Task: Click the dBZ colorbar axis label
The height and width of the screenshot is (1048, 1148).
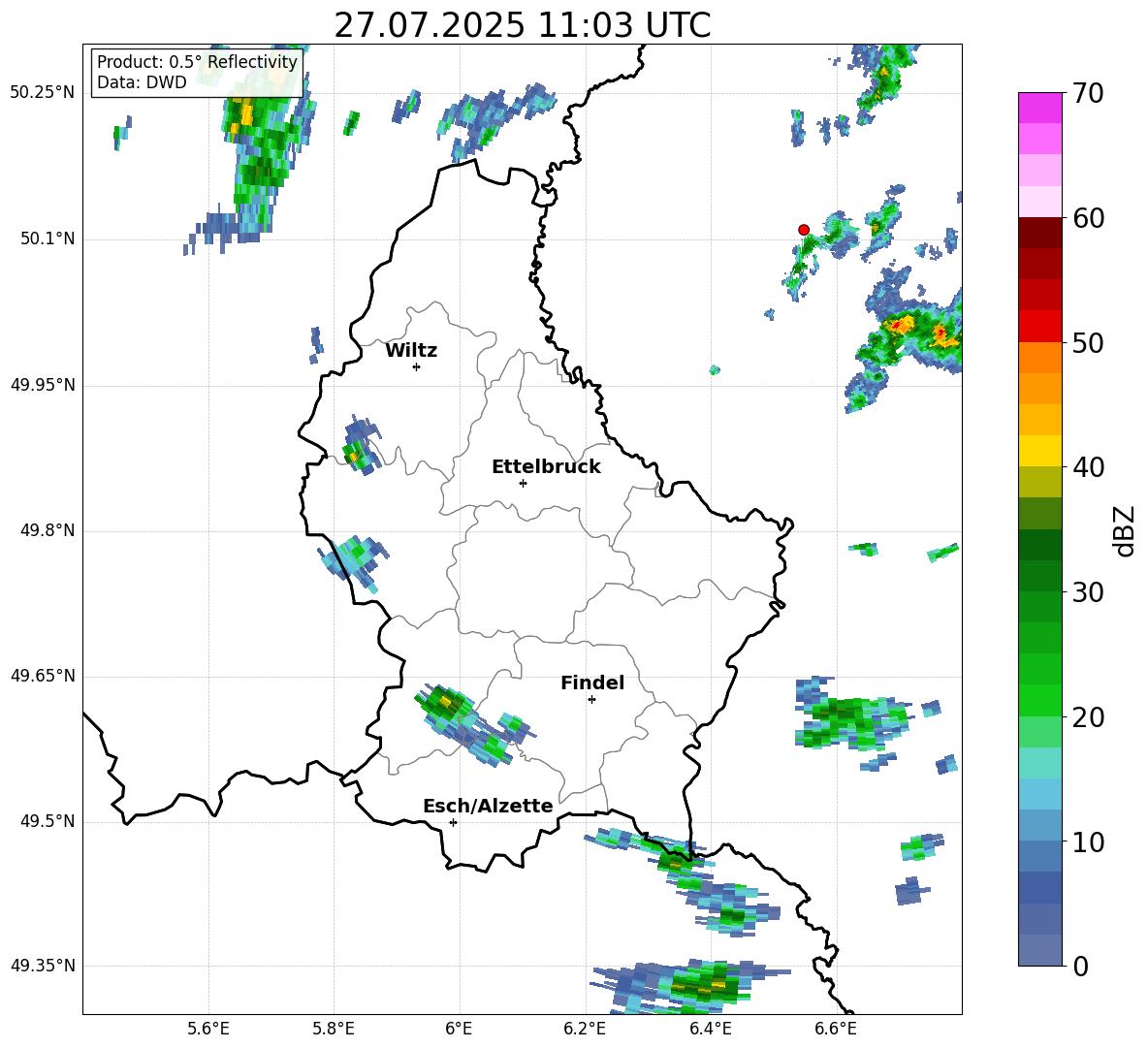Action: pyautogui.click(x=1126, y=530)
